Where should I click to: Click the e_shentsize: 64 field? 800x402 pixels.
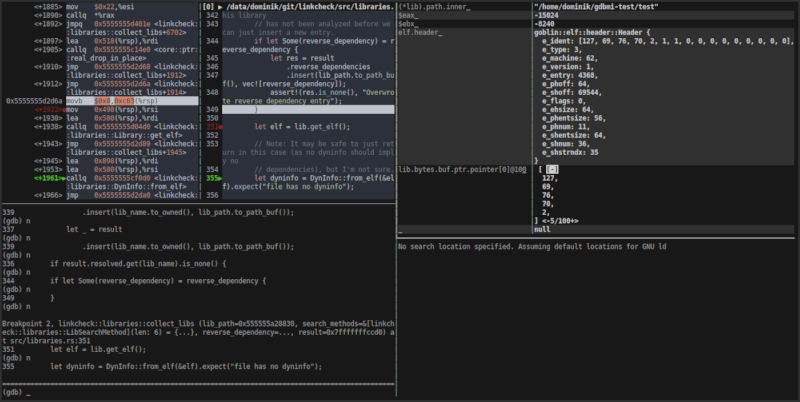(574, 135)
